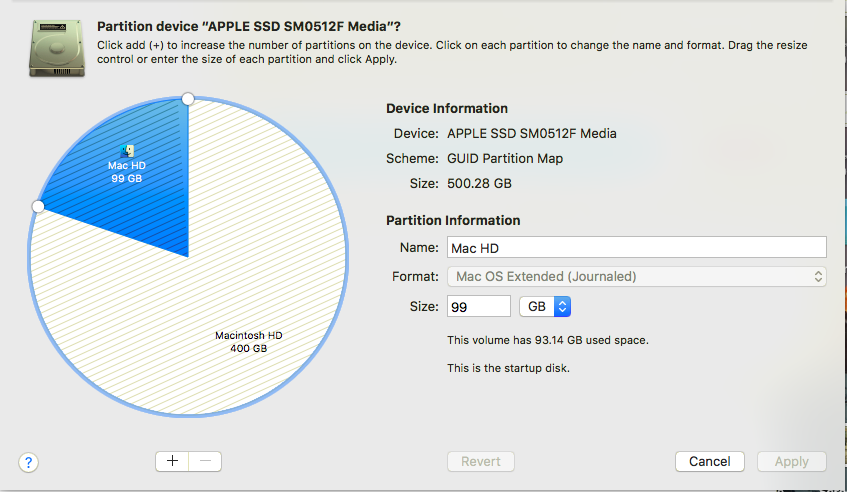Click the APPLE SSD SM0512F Media device value
Image resolution: width=847 pixels, height=492 pixels.
point(532,133)
